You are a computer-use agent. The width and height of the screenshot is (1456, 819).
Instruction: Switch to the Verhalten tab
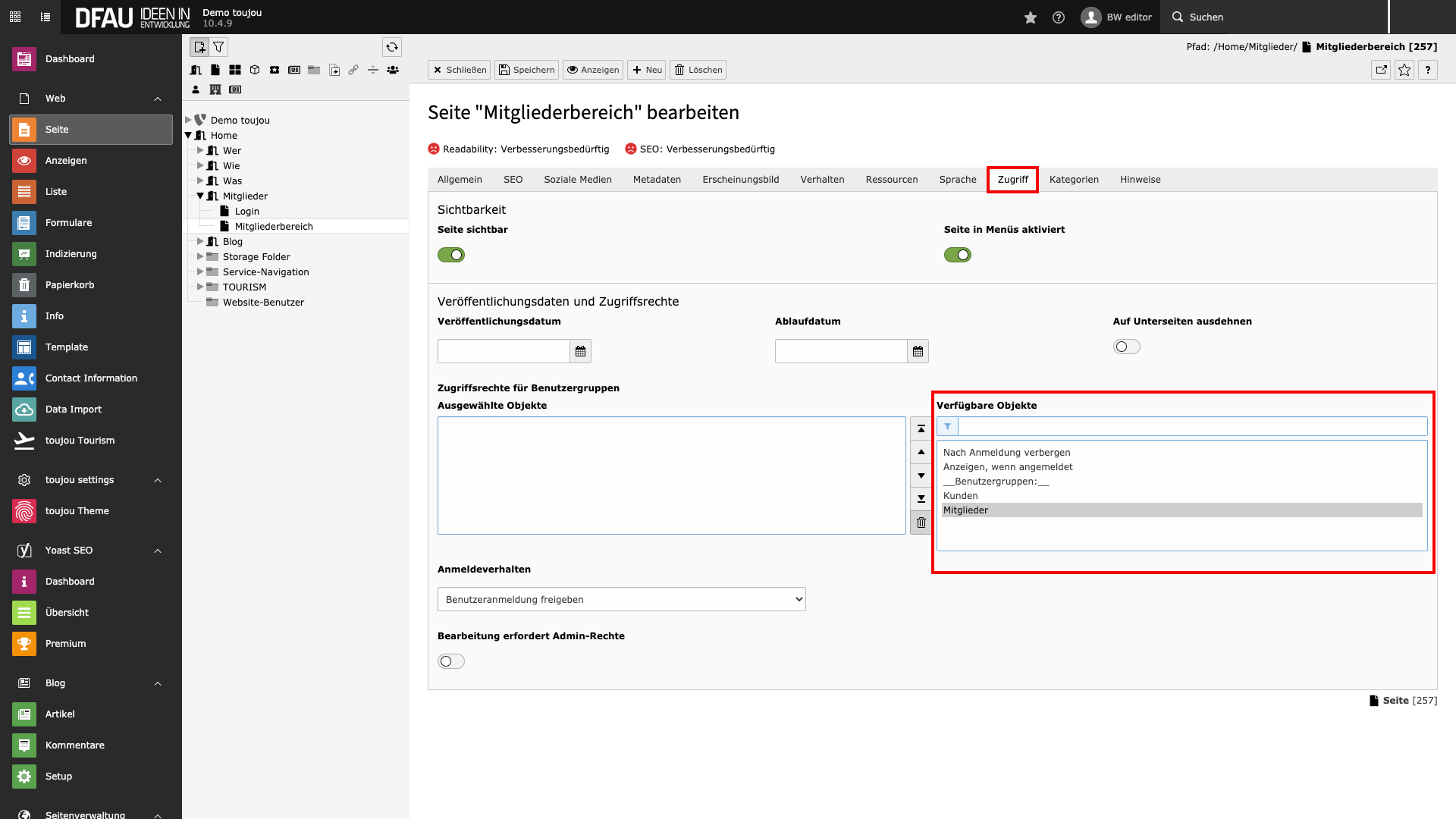(x=822, y=180)
